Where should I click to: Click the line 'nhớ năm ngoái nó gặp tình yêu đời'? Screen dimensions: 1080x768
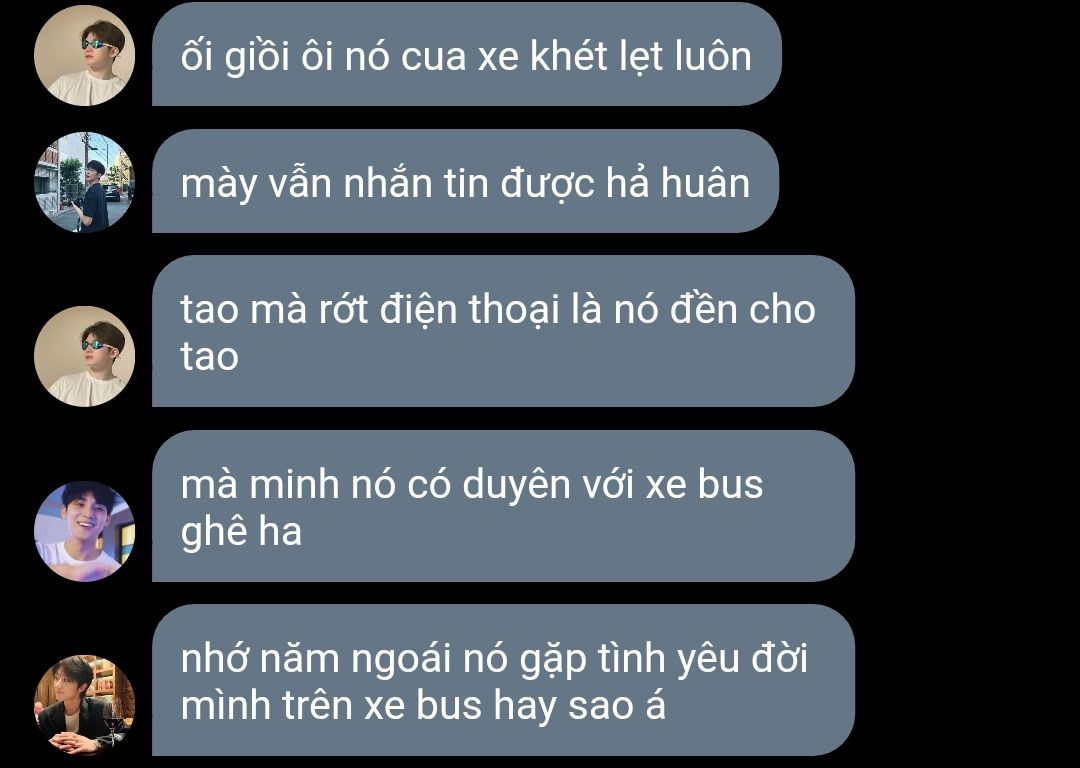(x=494, y=659)
